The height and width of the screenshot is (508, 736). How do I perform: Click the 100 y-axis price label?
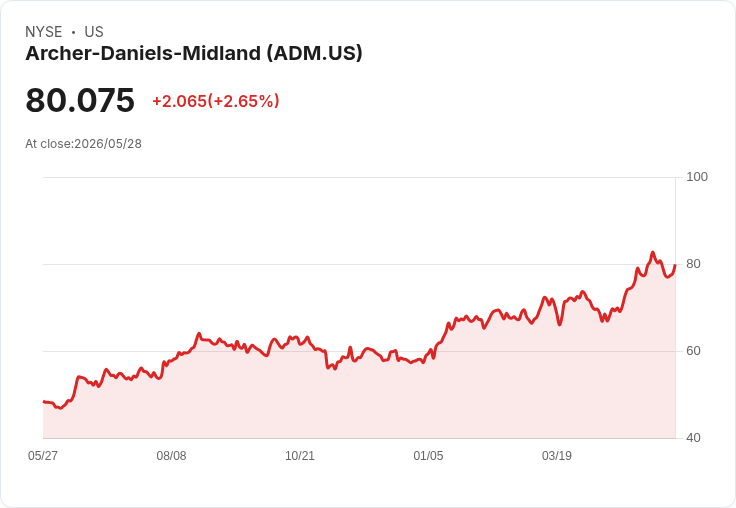coord(697,177)
